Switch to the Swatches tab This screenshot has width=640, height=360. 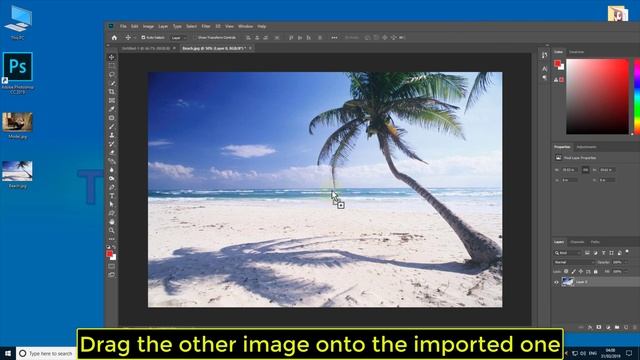(576, 52)
